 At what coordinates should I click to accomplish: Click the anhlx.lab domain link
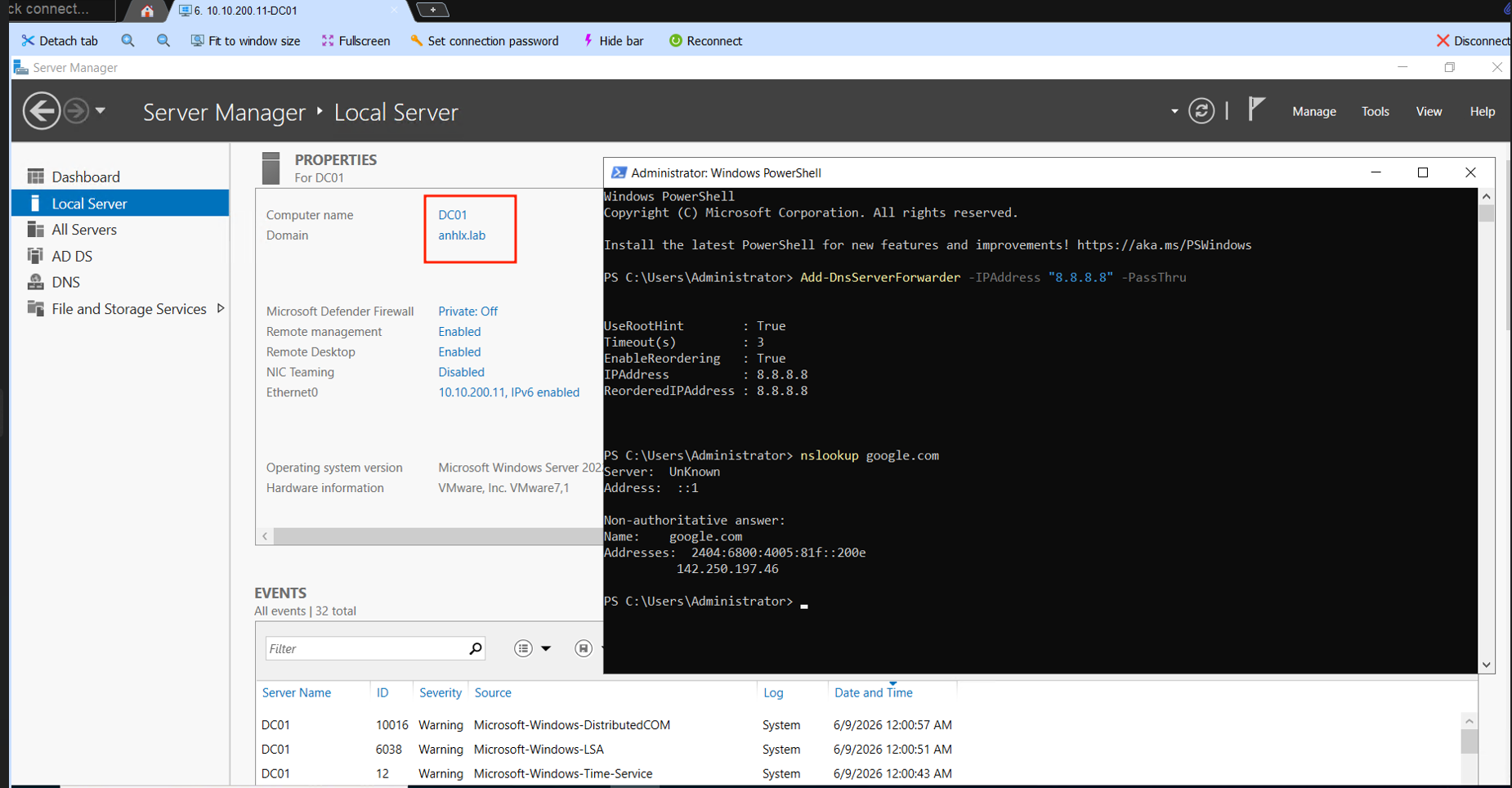point(462,235)
